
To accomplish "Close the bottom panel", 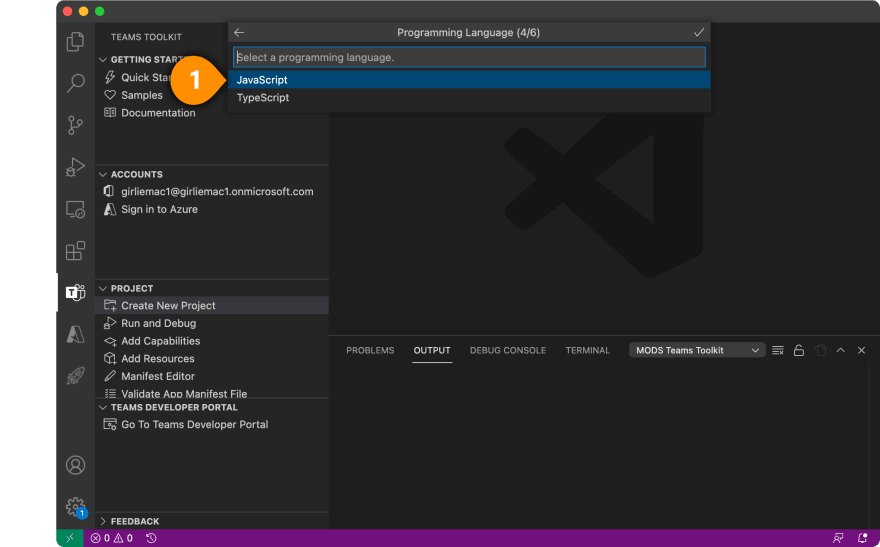I will (861, 350).
